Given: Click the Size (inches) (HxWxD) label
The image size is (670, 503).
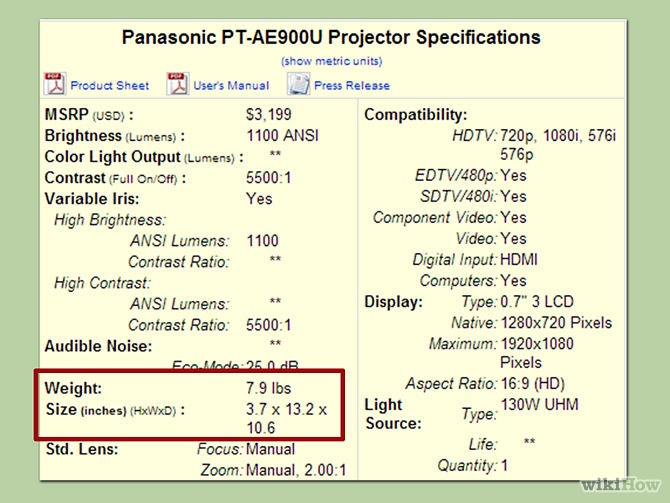Looking at the screenshot, I should tap(115, 410).
